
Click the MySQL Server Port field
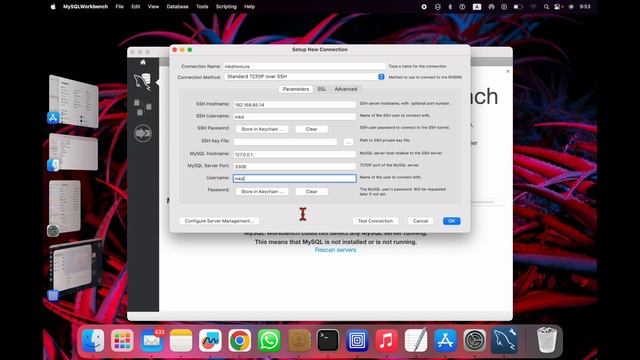(x=295, y=167)
